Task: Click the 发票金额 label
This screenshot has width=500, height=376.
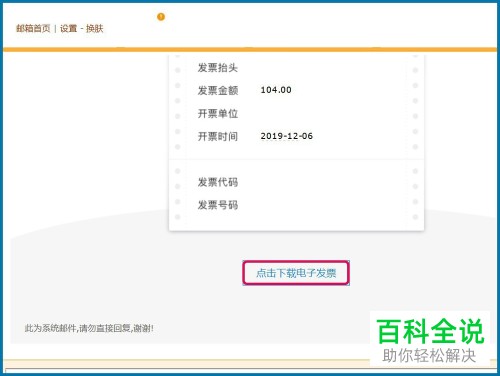Action: [218, 90]
